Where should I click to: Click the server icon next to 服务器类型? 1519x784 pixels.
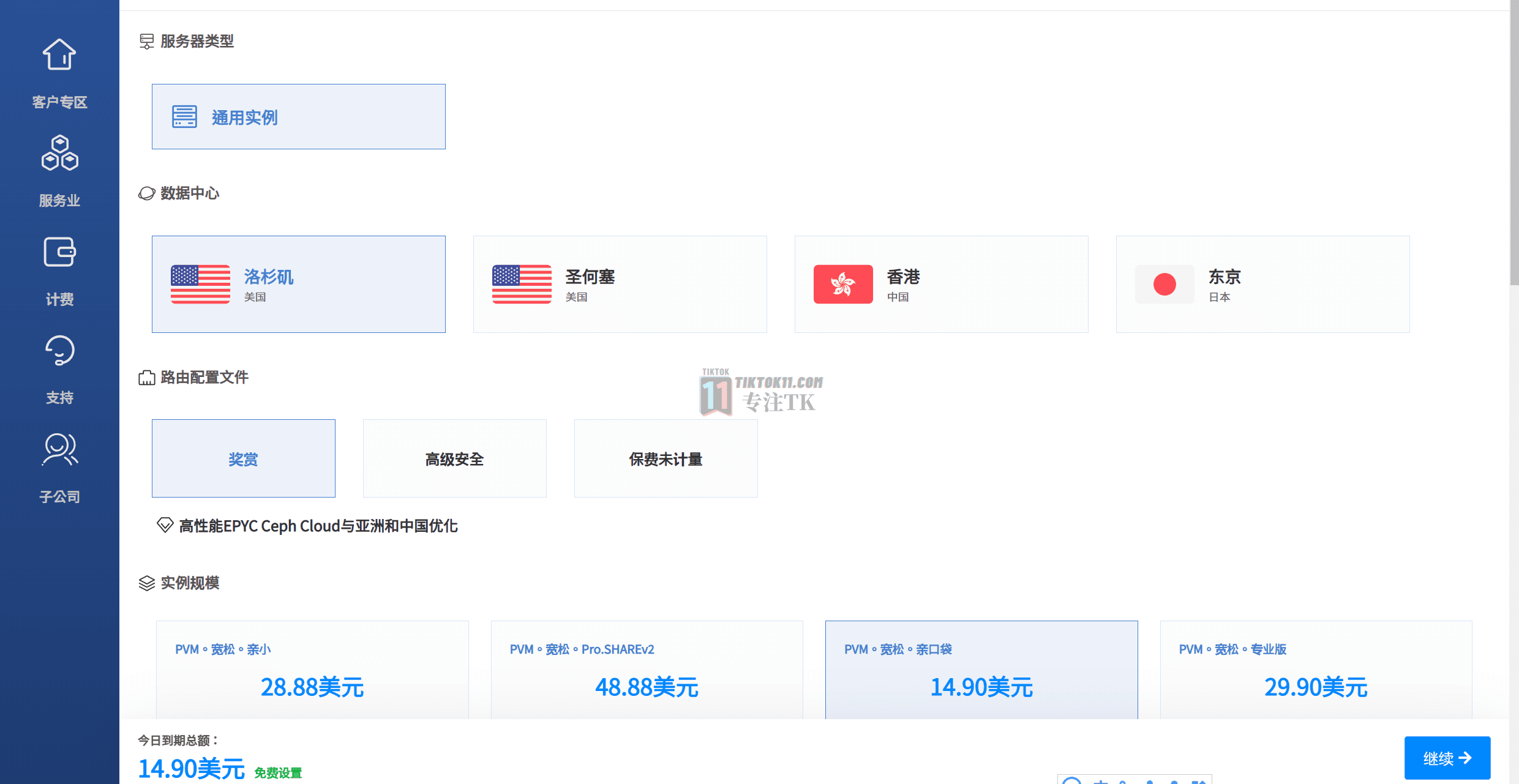click(x=146, y=40)
